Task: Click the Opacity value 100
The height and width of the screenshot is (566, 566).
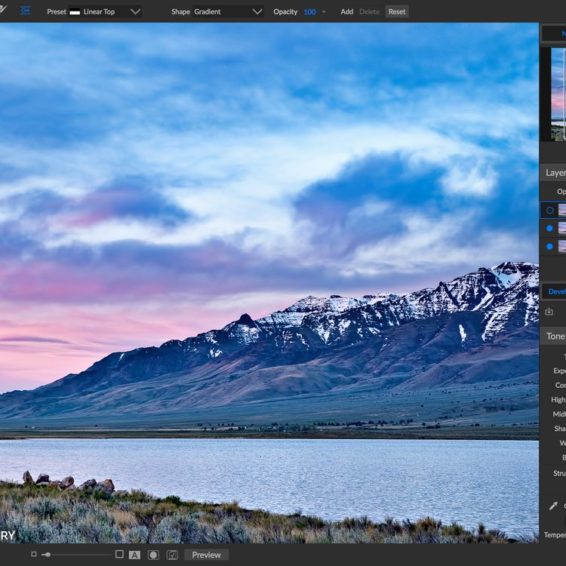Action: coord(310,12)
